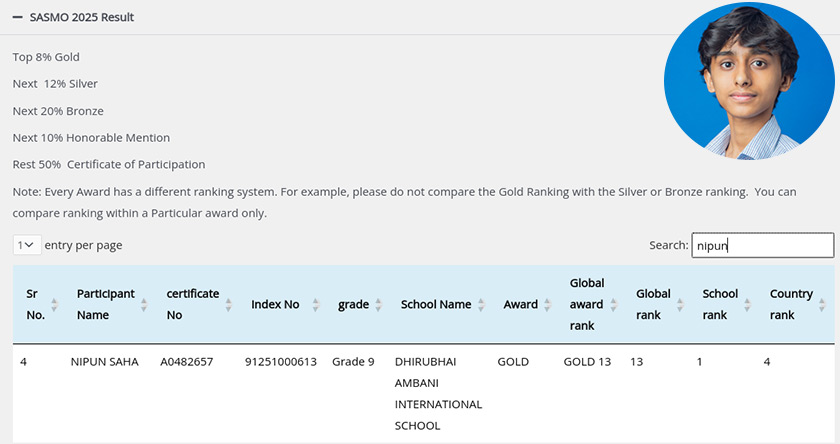
Task: Sort by Global rank column arrows
Action: coord(682,304)
